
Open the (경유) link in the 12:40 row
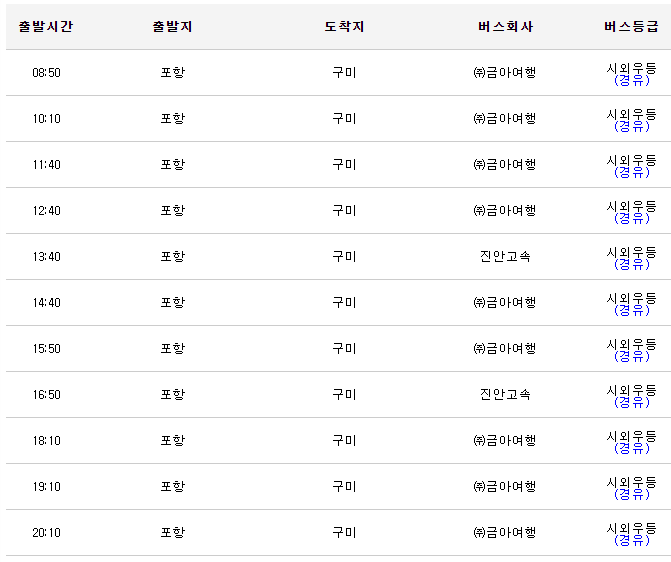632,218
